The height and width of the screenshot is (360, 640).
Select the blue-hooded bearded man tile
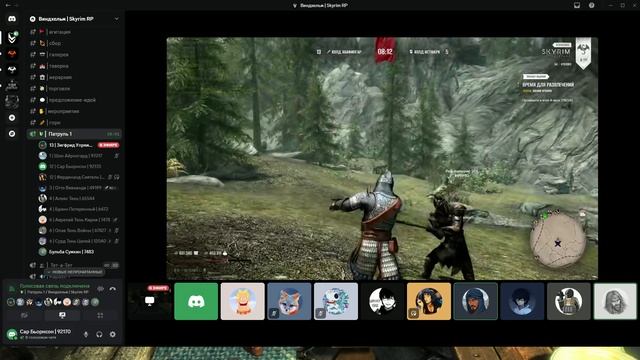(x=476, y=301)
